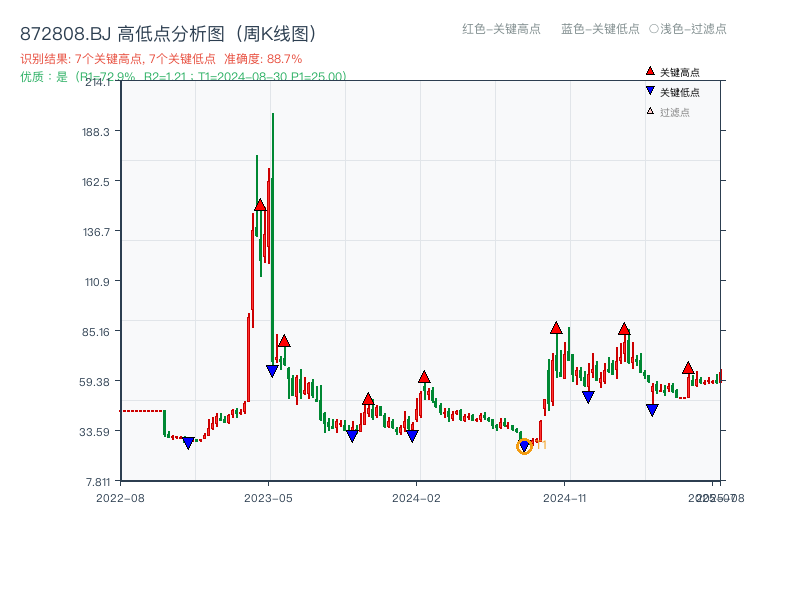The height and width of the screenshot is (600, 800).
Task: Click the red high-point marker near 2024-11
Action: 556,327
